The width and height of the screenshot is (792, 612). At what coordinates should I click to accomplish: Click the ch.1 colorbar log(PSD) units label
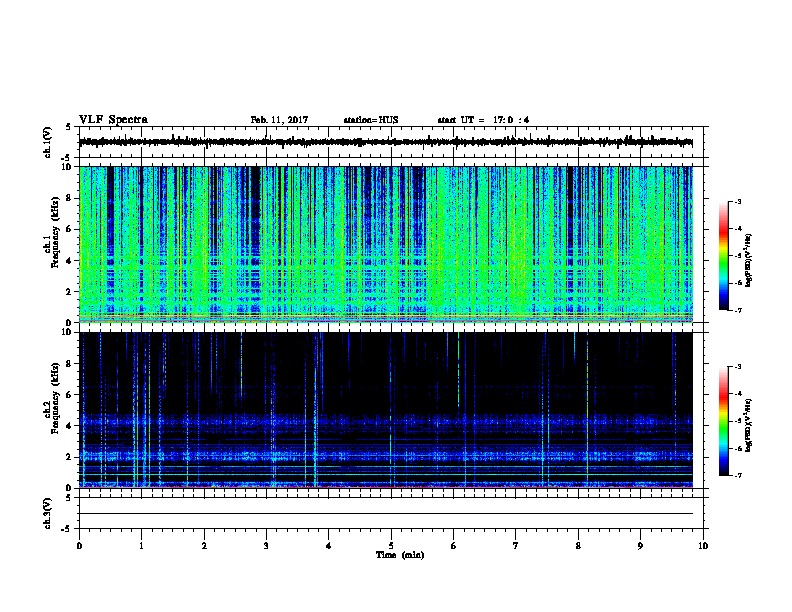coord(748,260)
